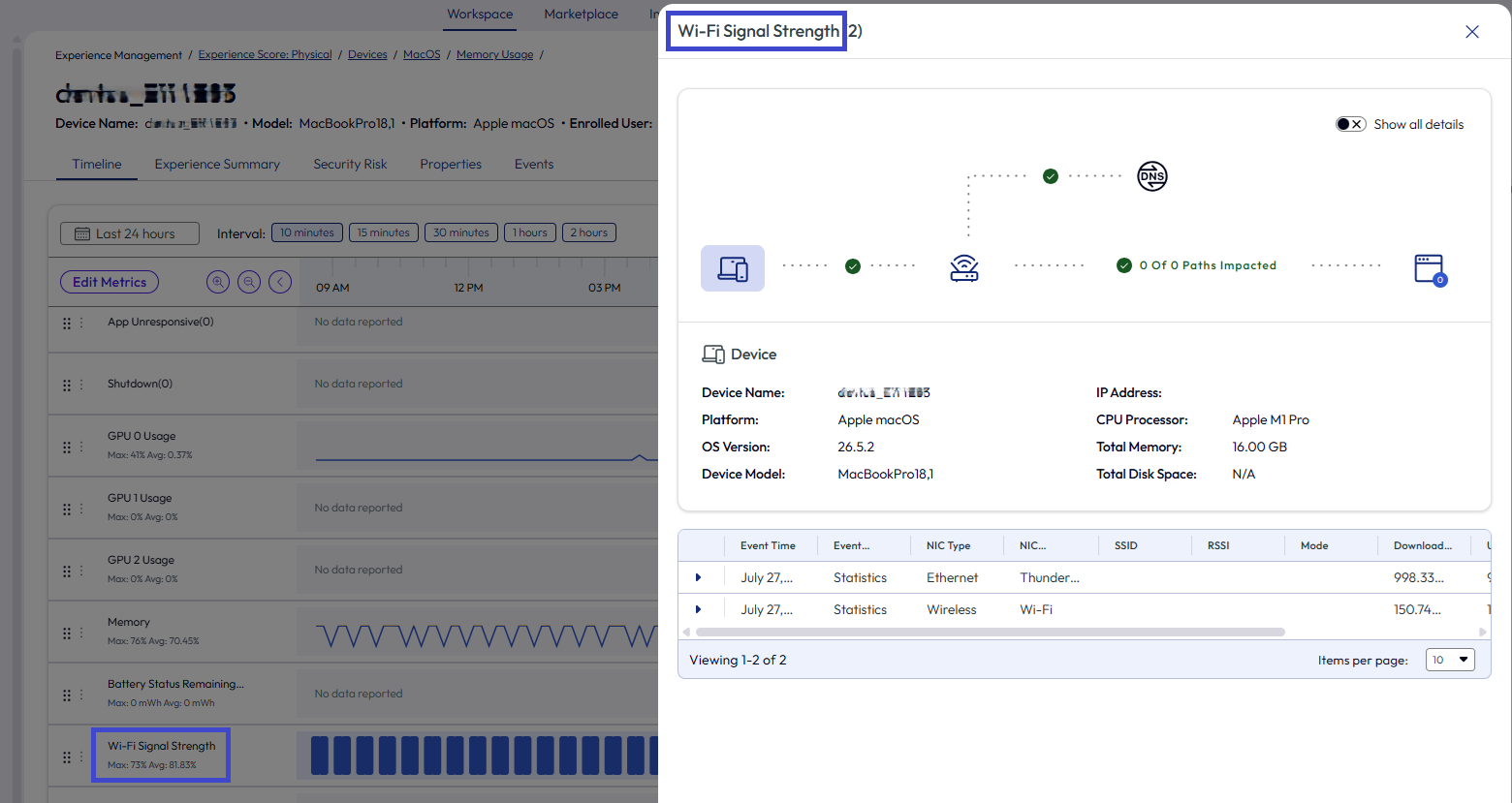Click green check between device and router
This screenshot has height=803, width=1512.
[853, 266]
